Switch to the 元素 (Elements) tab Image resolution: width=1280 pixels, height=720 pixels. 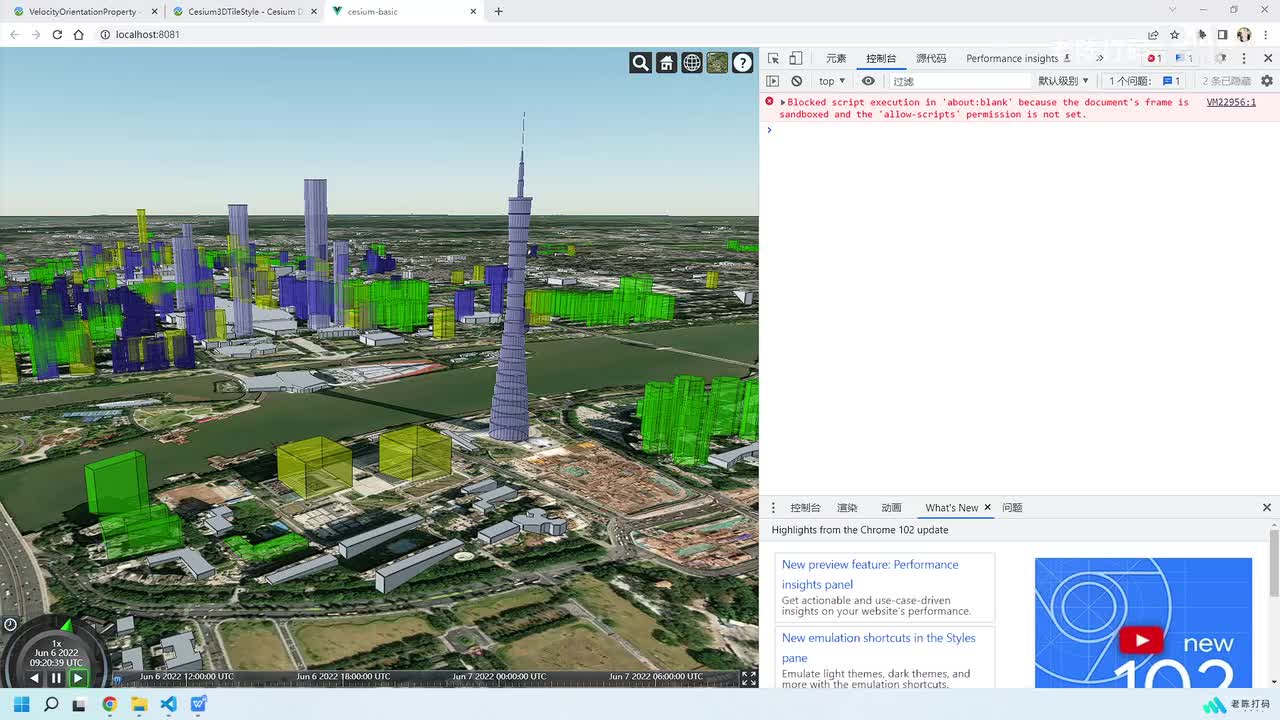click(x=836, y=59)
